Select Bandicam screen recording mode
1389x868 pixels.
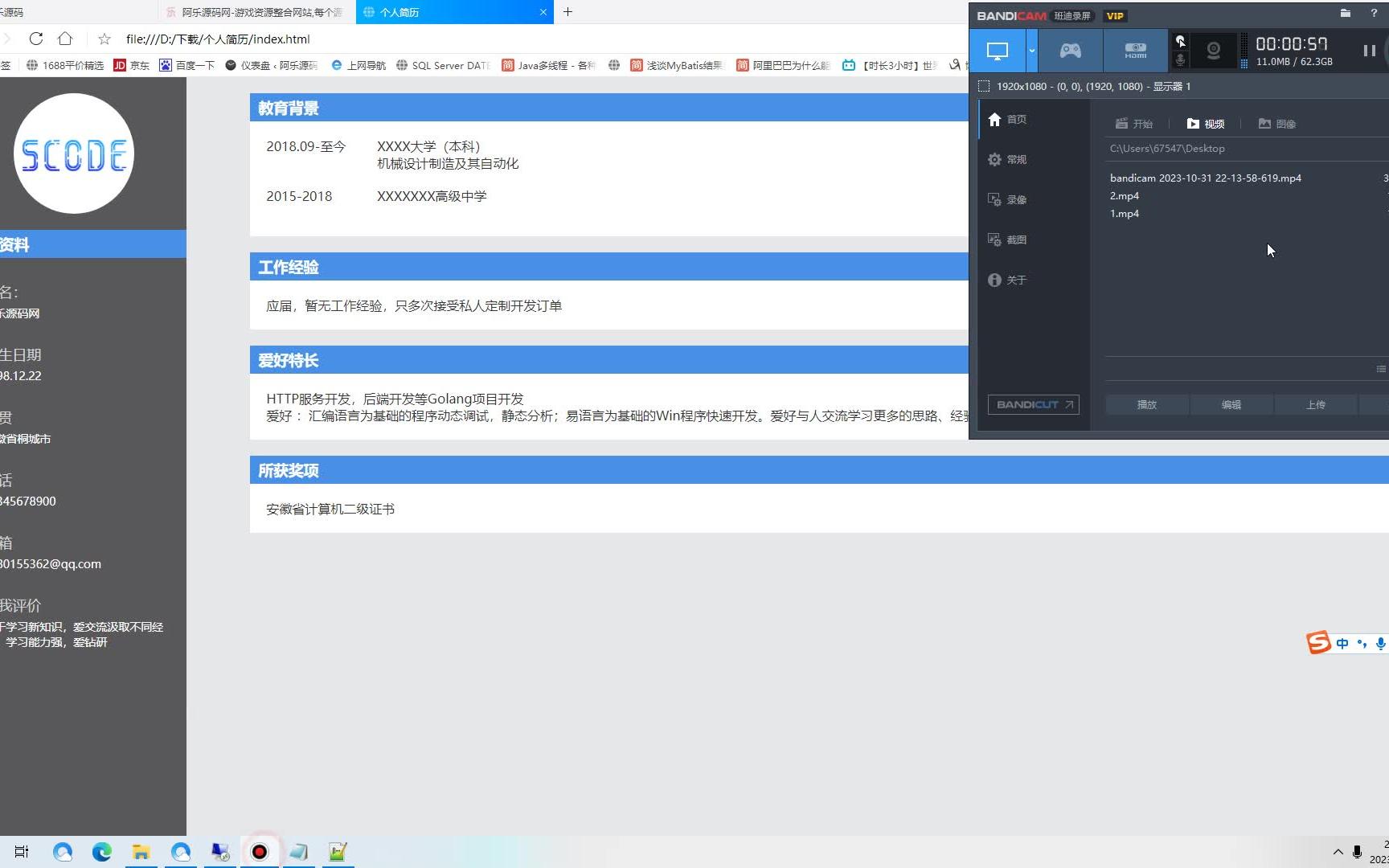click(x=998, y=51)
